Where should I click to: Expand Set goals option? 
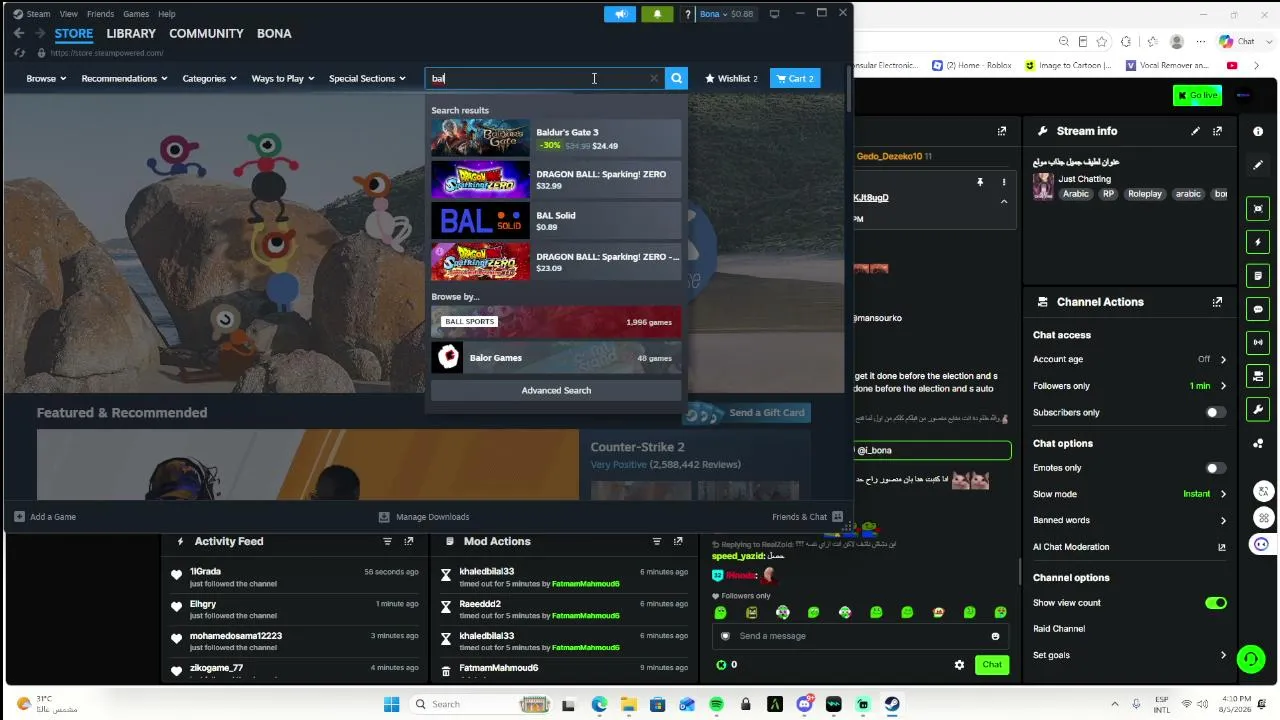pyautogui.click(x=1222, y=655)
